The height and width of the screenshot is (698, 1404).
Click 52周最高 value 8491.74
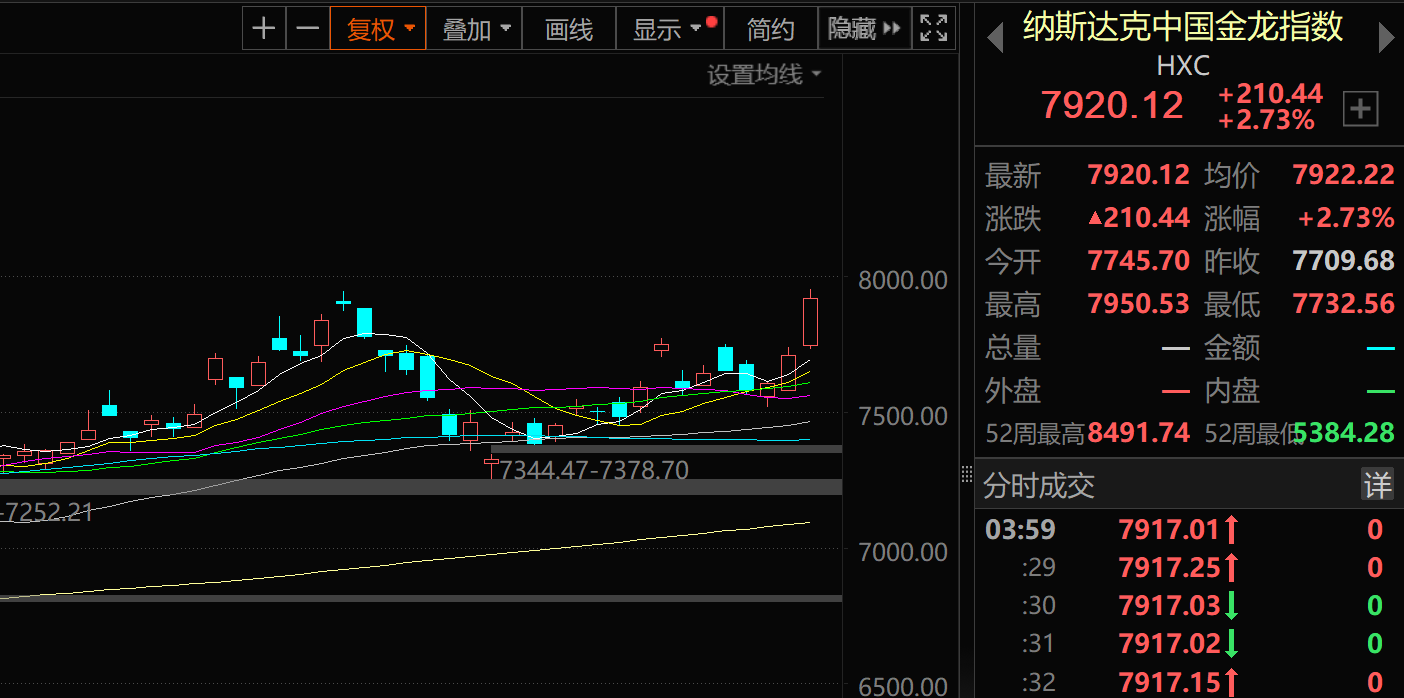pos(1139,433)
